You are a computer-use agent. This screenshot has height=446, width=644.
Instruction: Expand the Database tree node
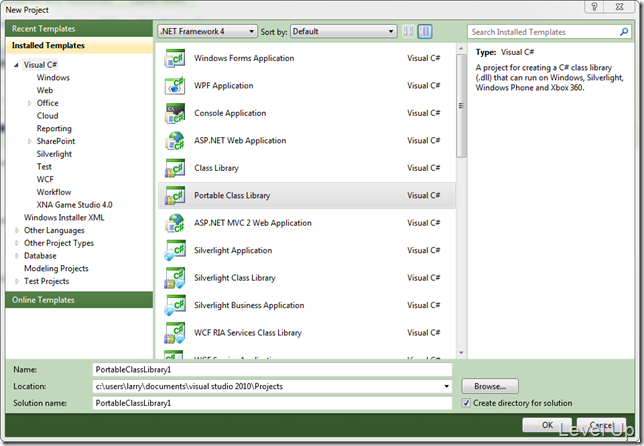coord(17,256)
